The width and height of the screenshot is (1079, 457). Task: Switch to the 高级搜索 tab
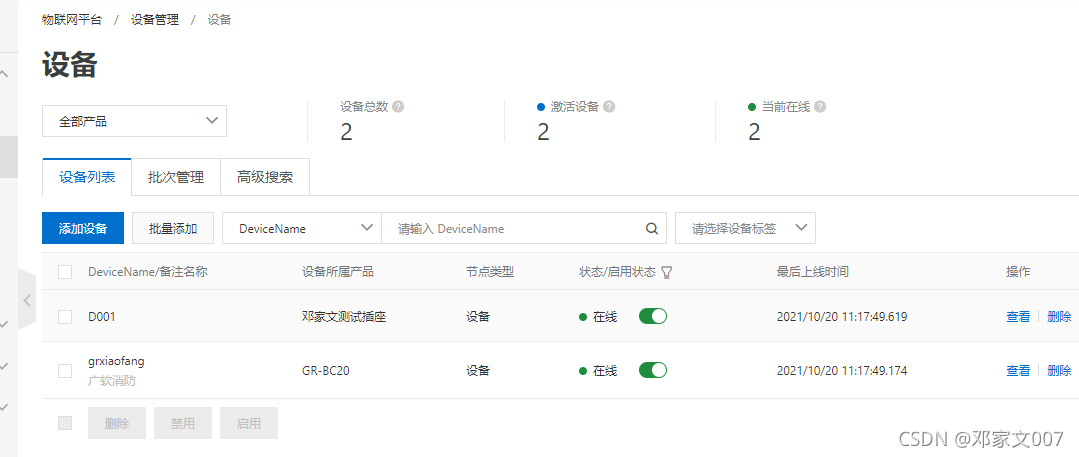coord(265,178)
